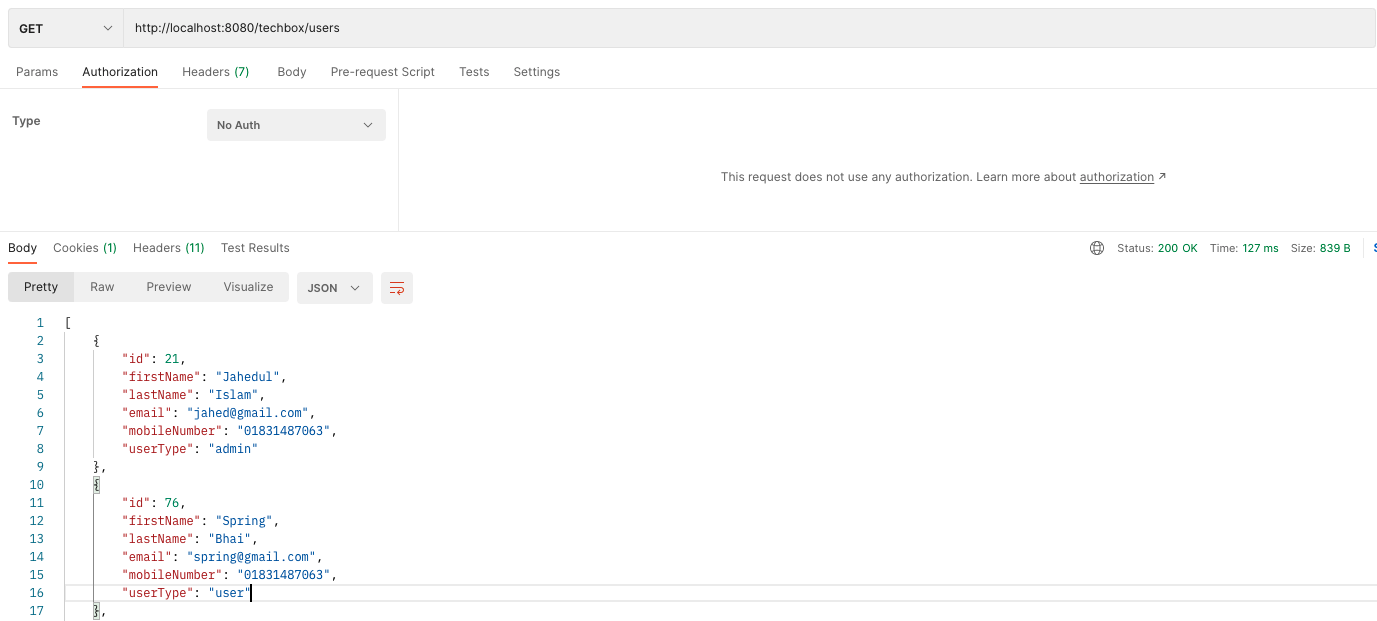Click the "Jahedul" firstName value
The height and width of the screenshot is (621, 1377).
coord(248,377)
